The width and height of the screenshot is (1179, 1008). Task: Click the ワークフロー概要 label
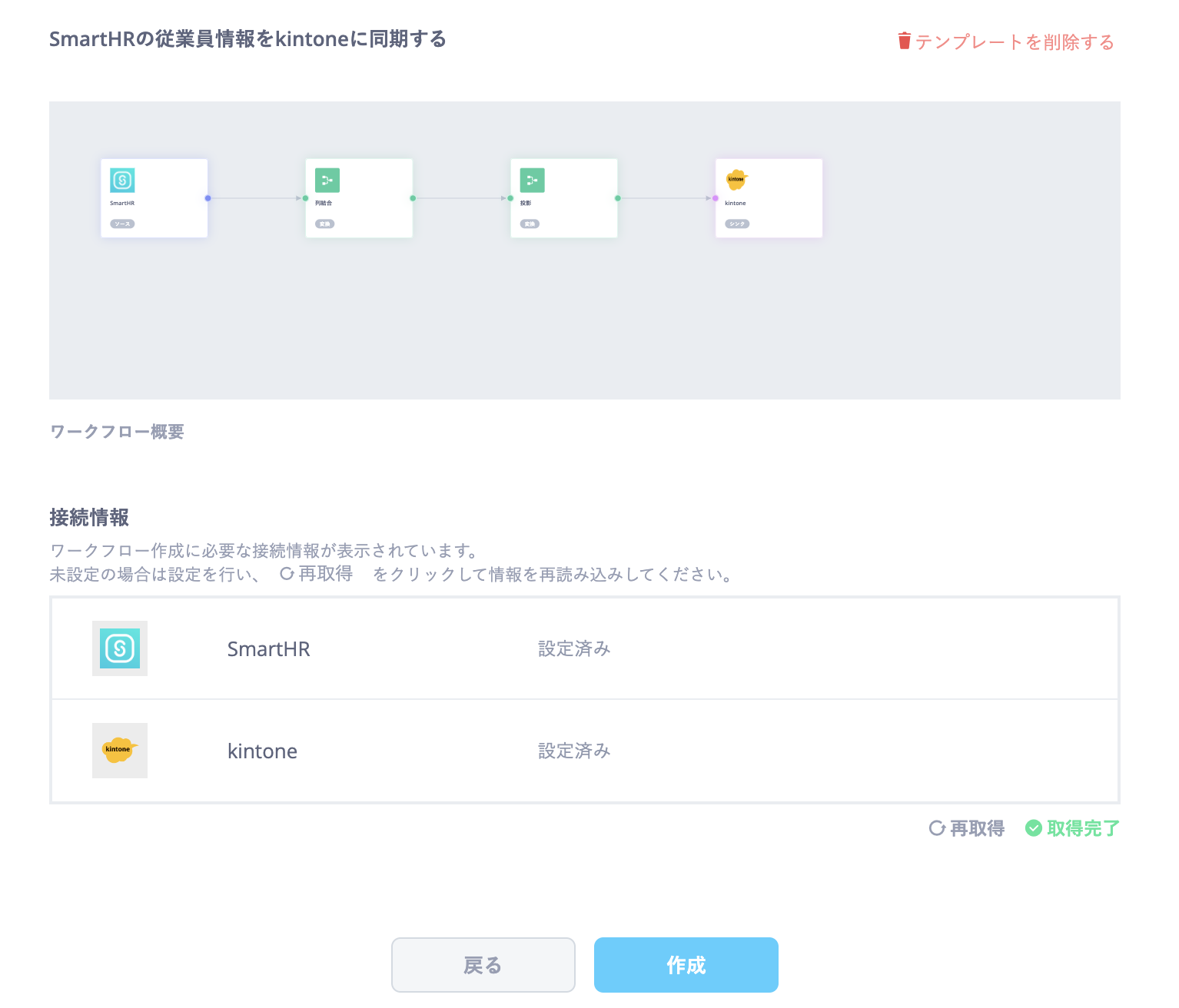(x=117, y=432)
